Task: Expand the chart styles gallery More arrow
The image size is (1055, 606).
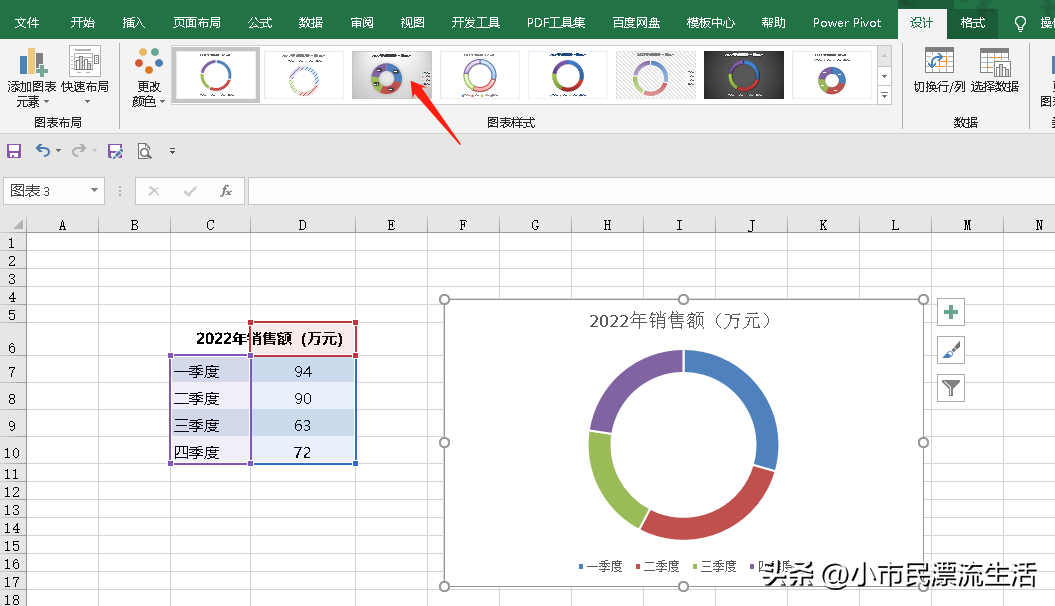Action: pos(885,96)
